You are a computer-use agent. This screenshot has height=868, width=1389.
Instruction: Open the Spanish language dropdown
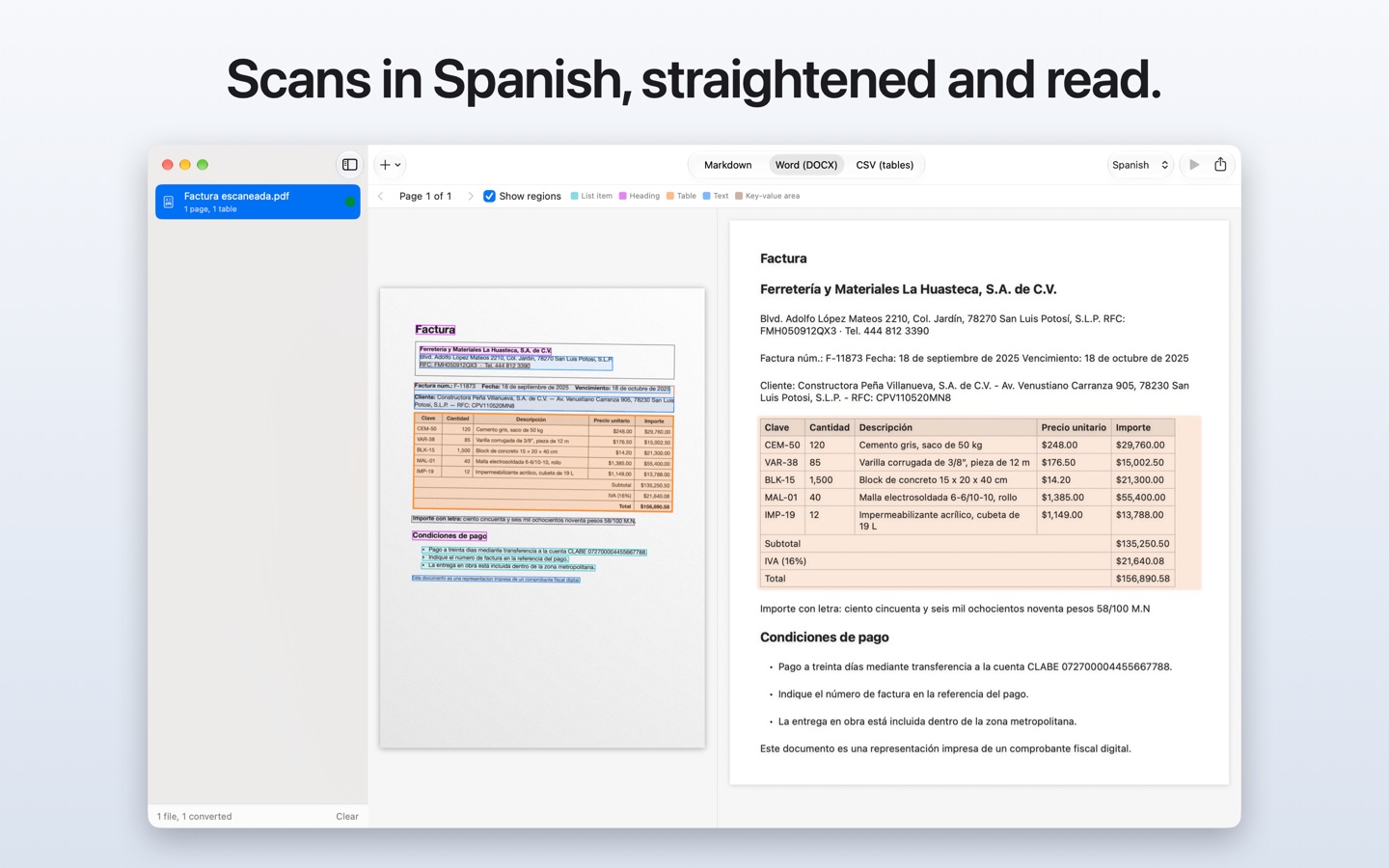pyautogui.click(x=1140, y=165)
